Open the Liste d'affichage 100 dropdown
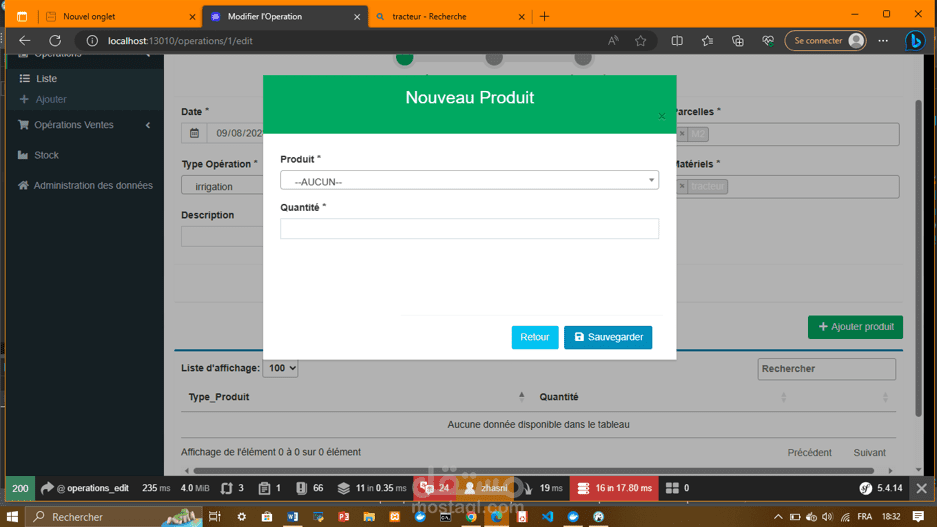Image resolution: width=937 pixels, height=528 pixels. pos(280,368)
